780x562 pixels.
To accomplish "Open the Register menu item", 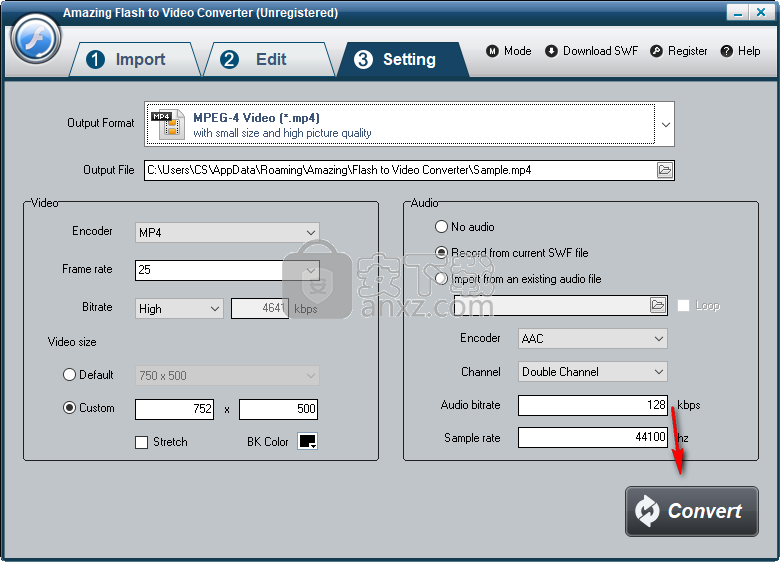I will [687, 51].
